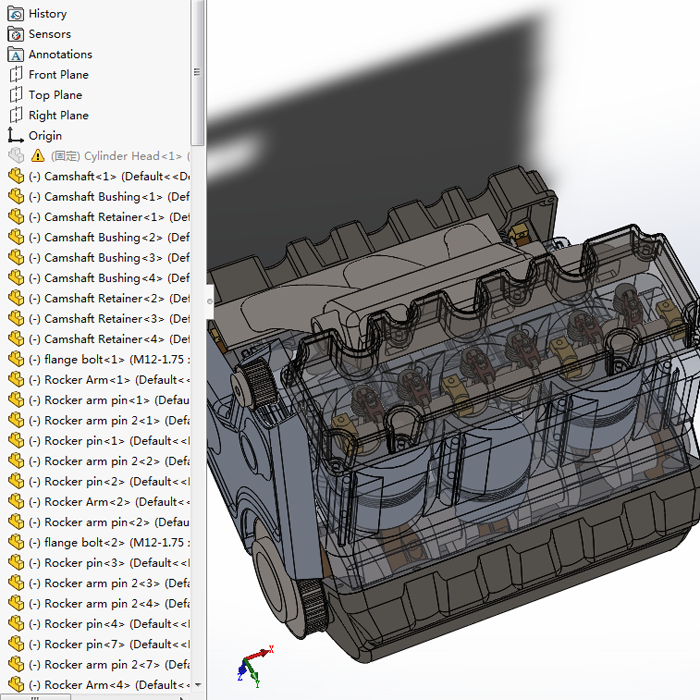Click the Annotations folder icon

click(16, 54)
